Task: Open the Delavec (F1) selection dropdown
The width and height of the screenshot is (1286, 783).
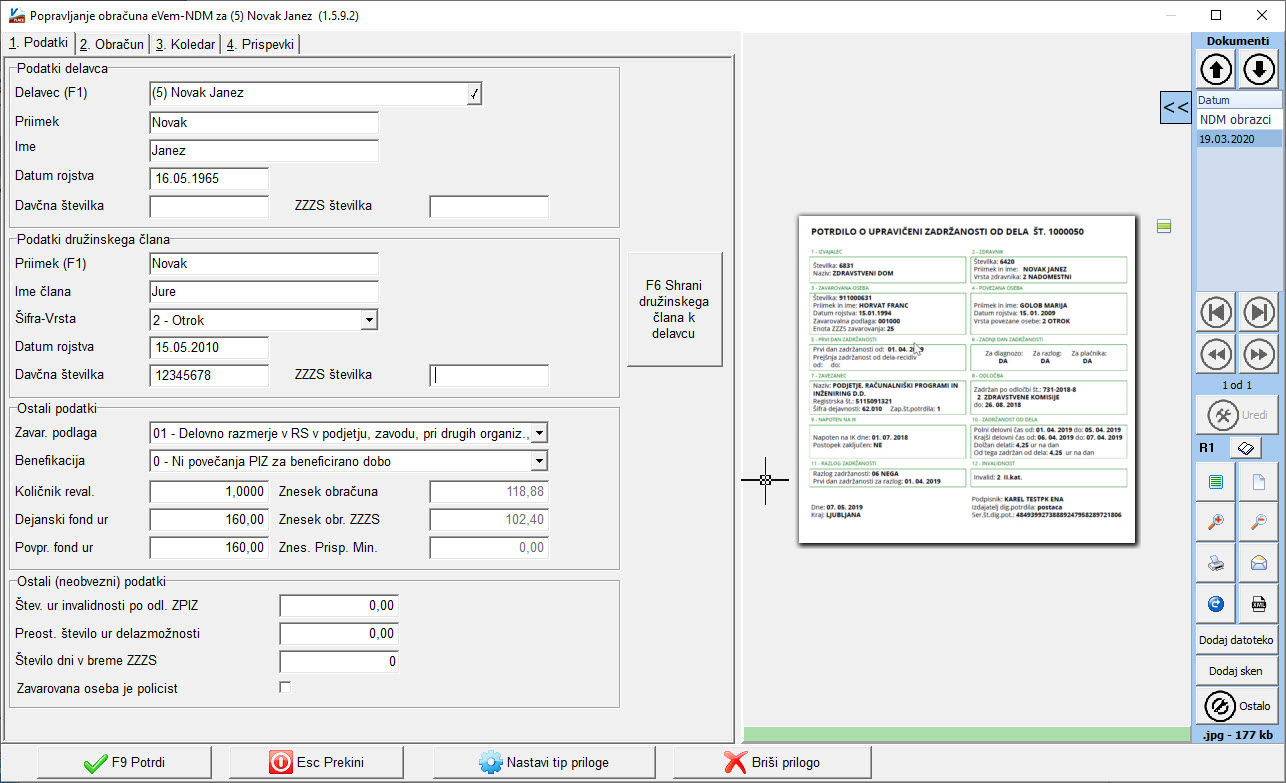Action: 475,93
